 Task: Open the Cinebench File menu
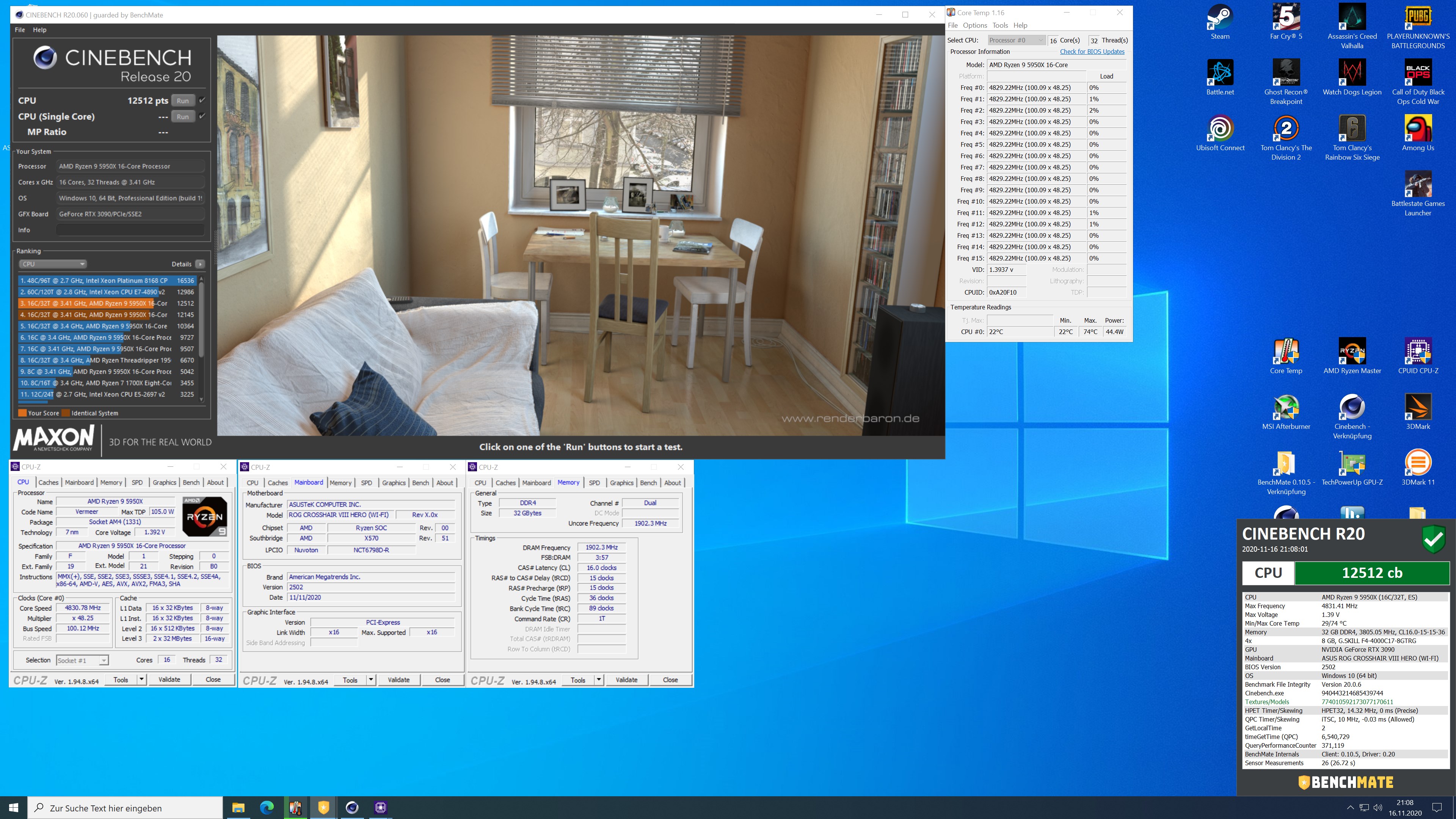point(20,30)
